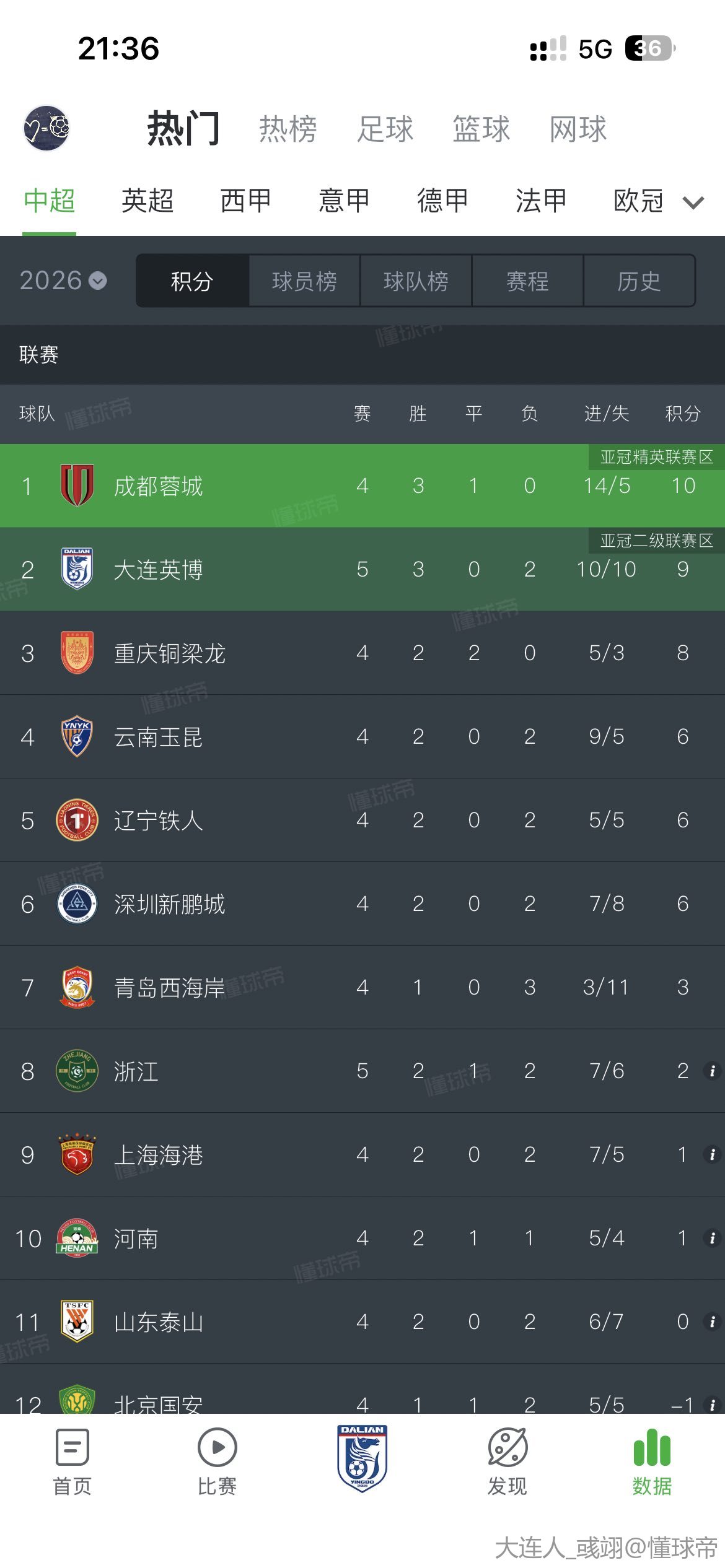
Task: Select the 历史 segment
Action: click(639, 281)
